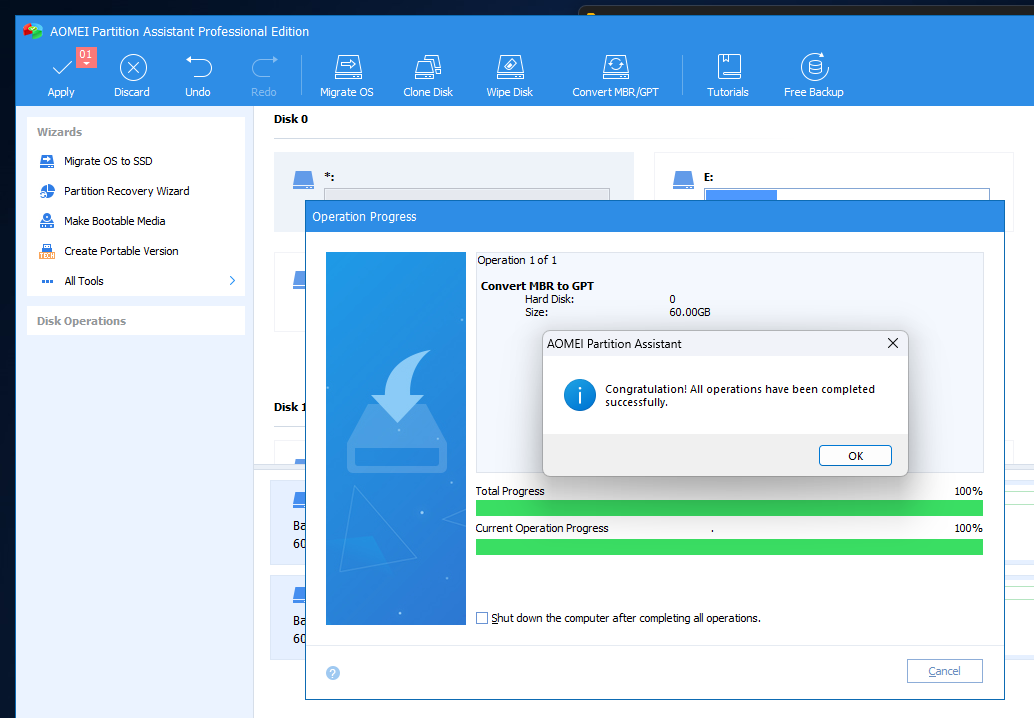Click the 60.00GB size value
Viewport: 1034px width, 718px height.
(690, 313)
